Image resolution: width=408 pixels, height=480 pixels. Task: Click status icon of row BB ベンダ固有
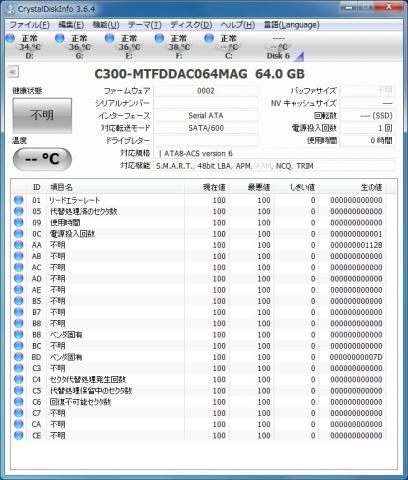tap(19, 334)
